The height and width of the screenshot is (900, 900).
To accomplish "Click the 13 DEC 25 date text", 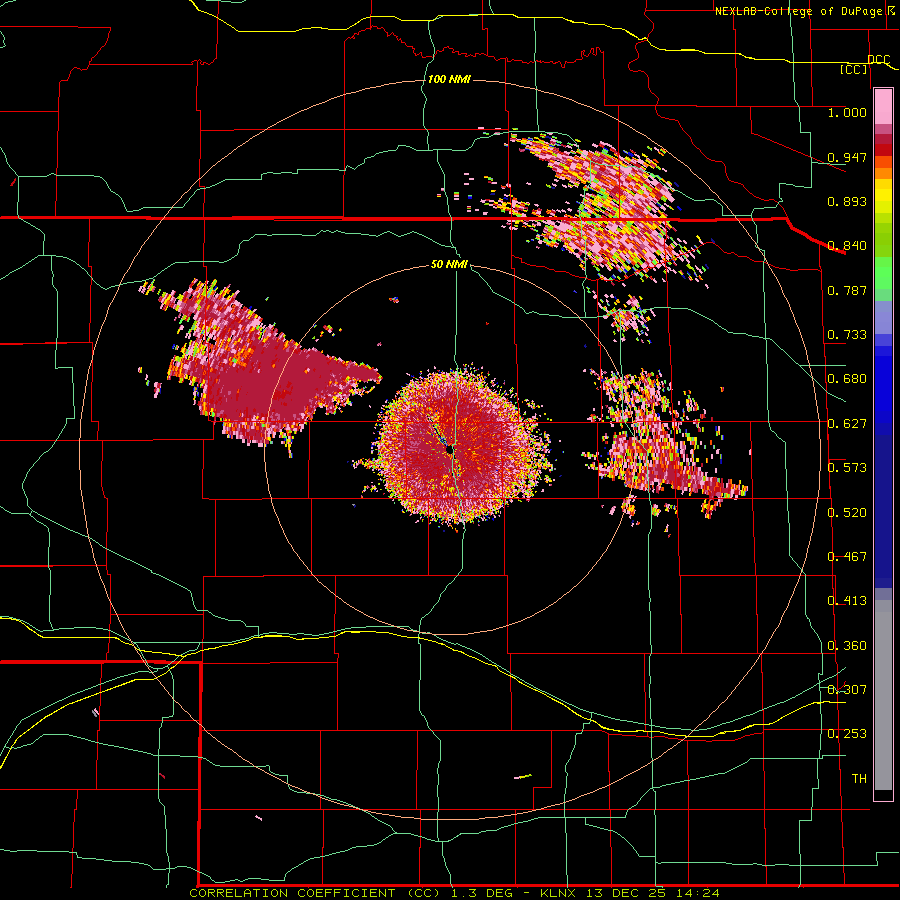I will click(x=626, y=893).
